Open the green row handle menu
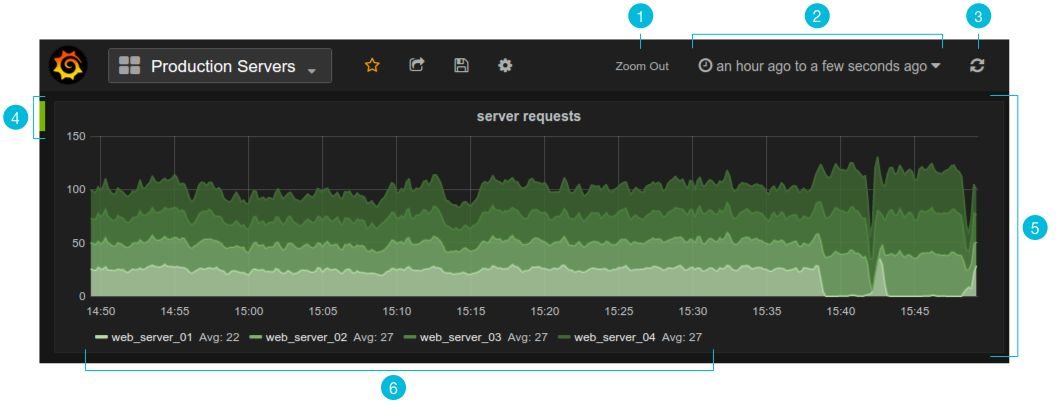The height and width of the screenshot is (408, 1057). click(x=42, y=115)
